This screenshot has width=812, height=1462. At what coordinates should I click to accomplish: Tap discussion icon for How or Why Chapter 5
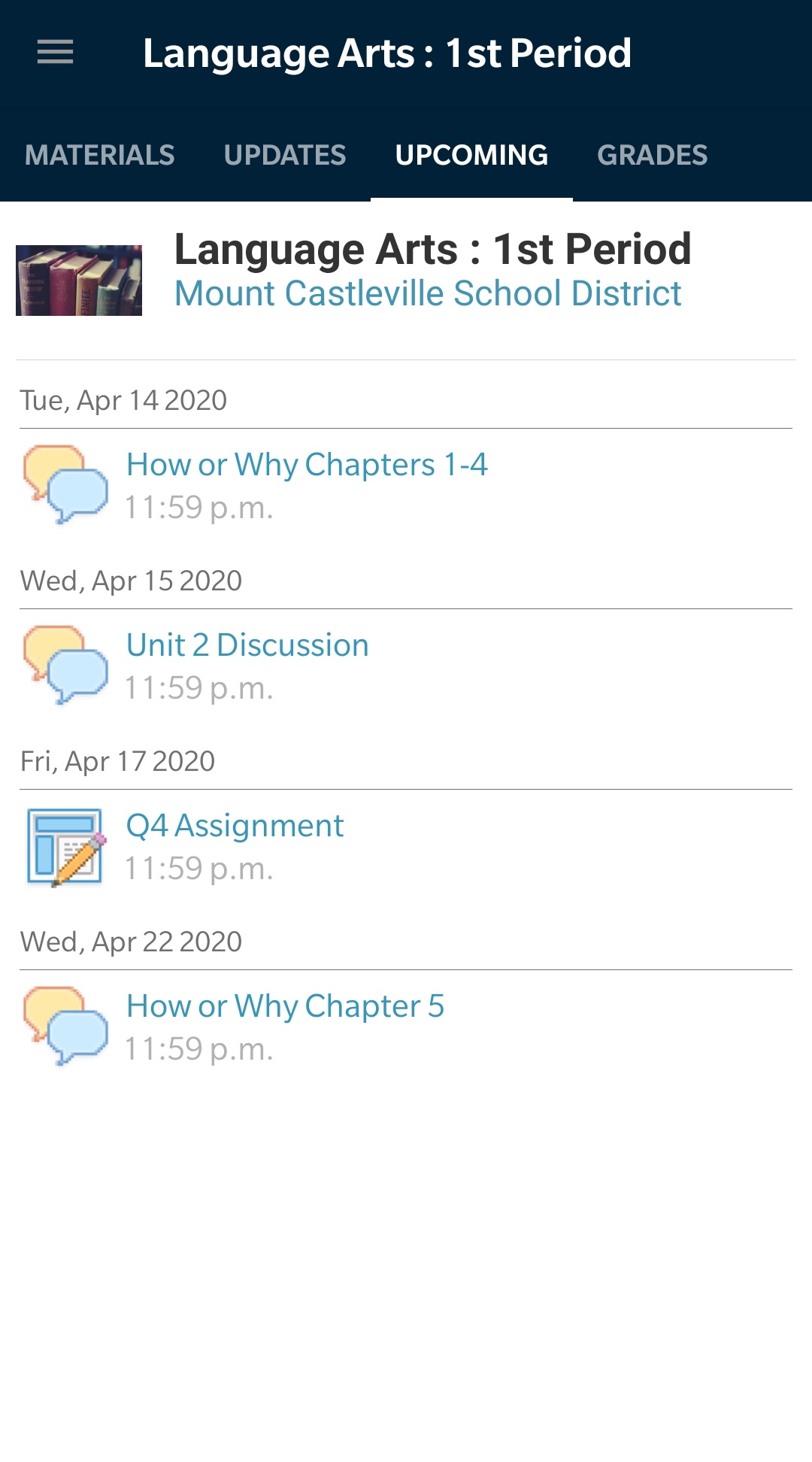click(65, 1026)
